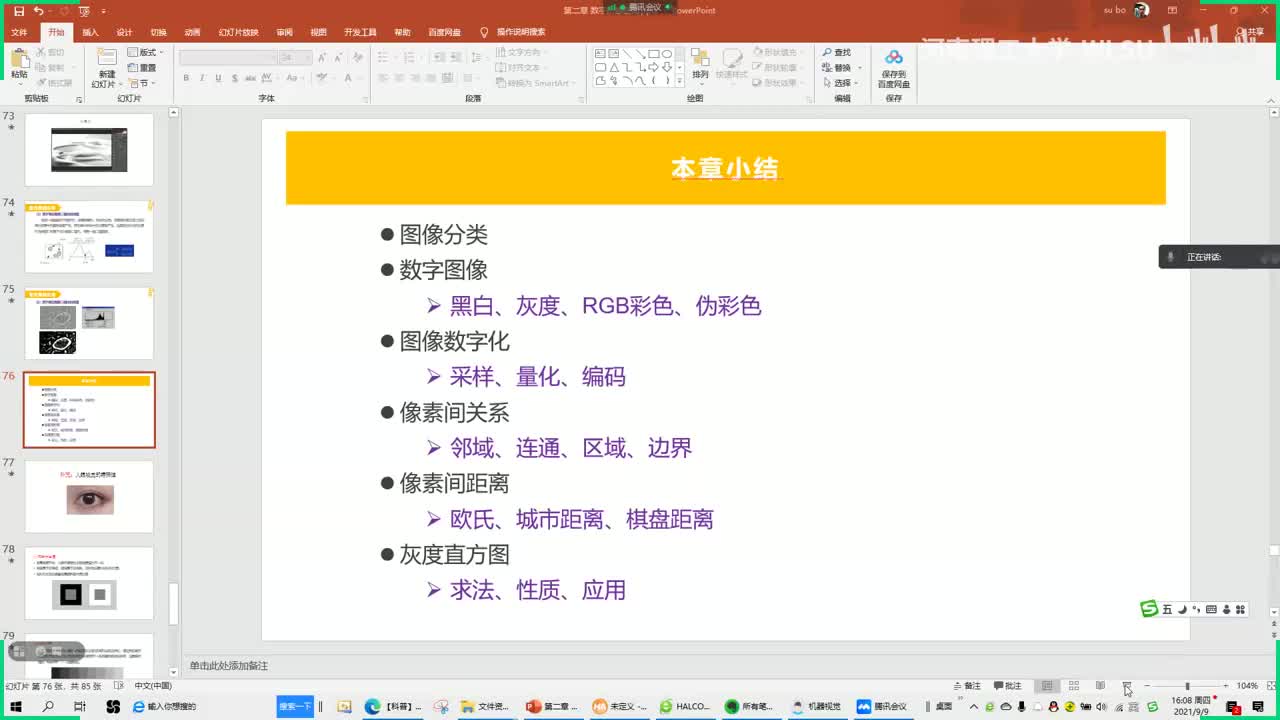Switch to slide sorter view
1280x720 pixels.
1073,686
